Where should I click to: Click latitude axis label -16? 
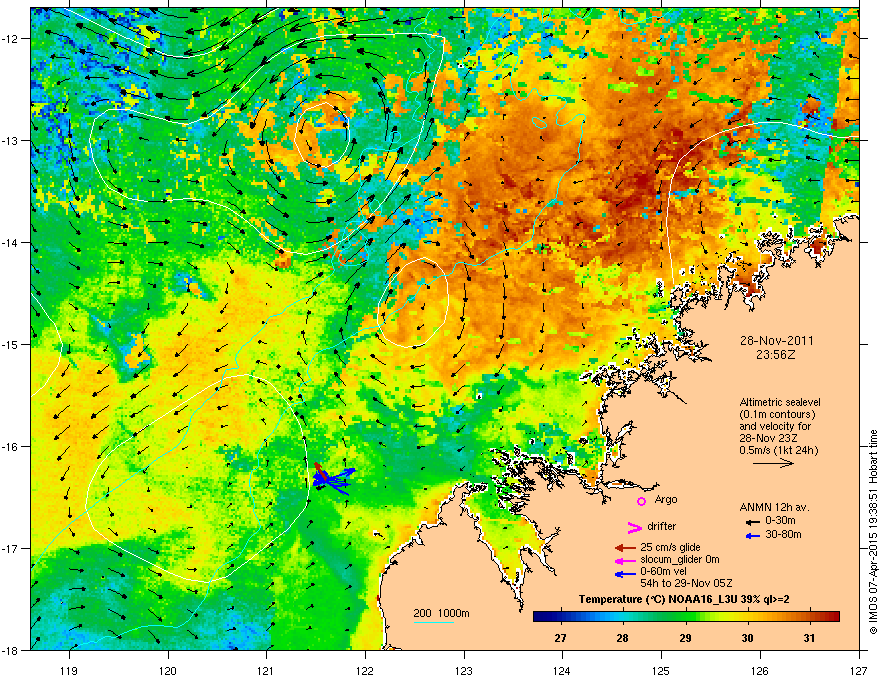(11, 447)
